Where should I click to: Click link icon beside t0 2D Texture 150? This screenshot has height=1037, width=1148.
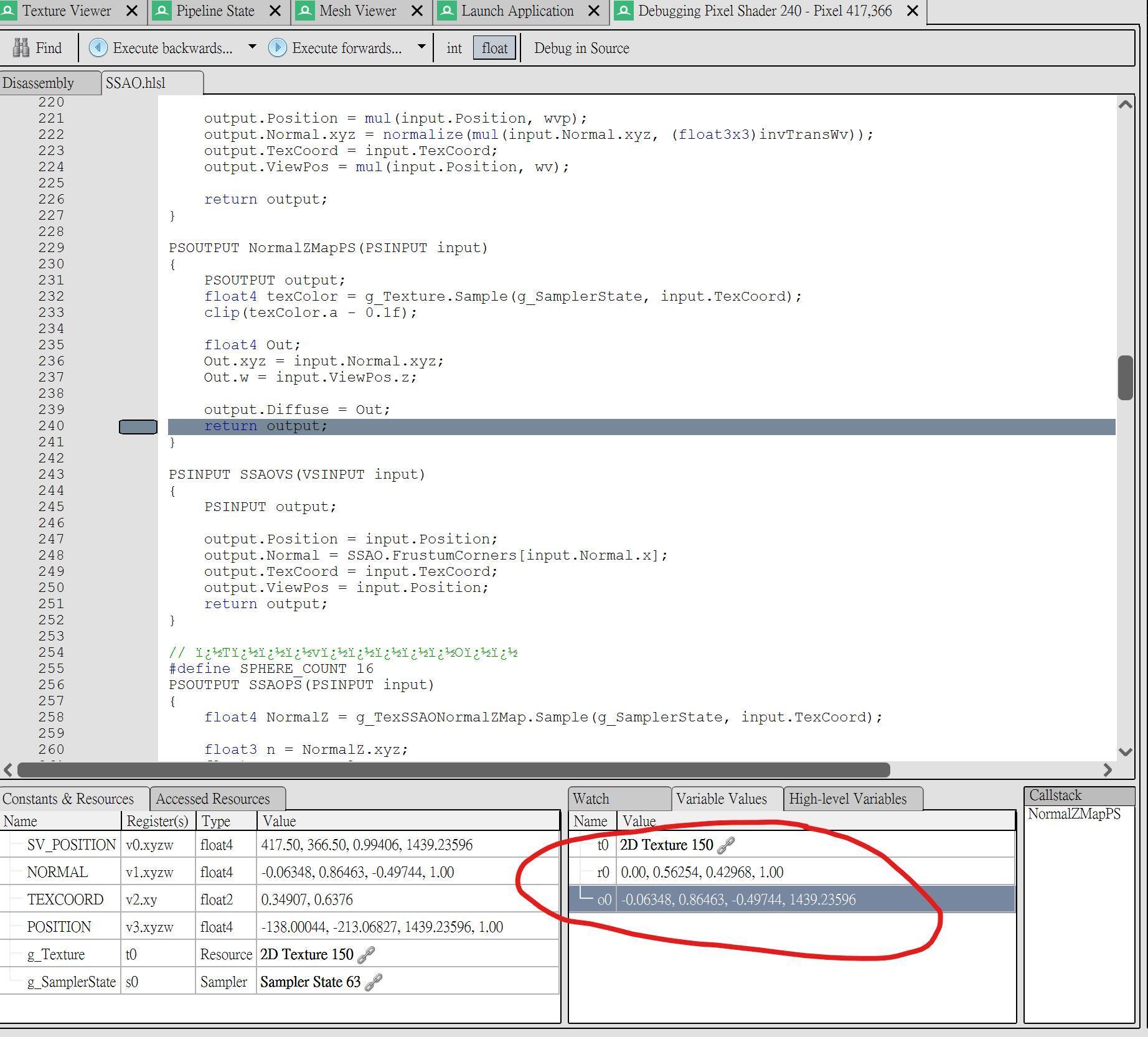point(726,845)
